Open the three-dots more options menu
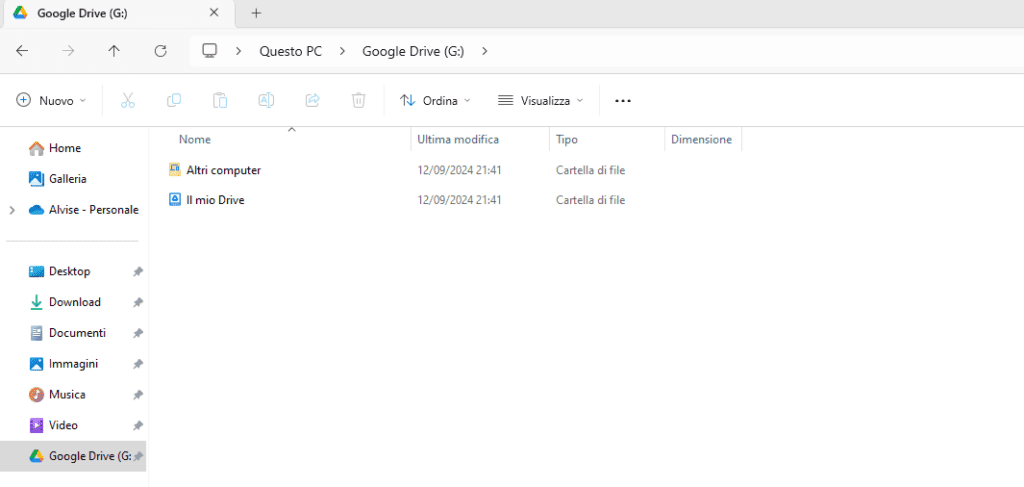The image size is (1024, 487). coord(623,101)
